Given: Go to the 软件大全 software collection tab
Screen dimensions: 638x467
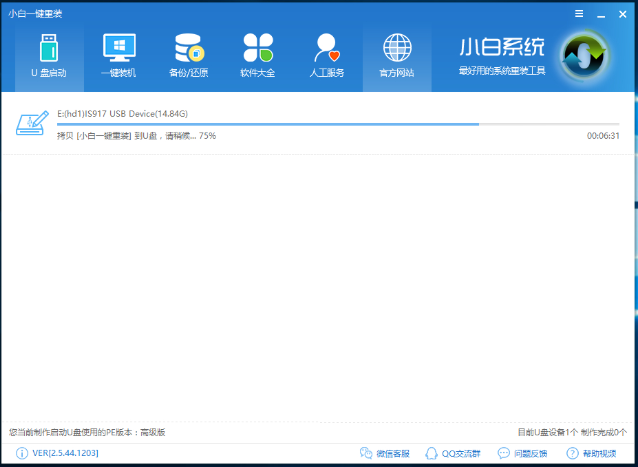Looking at the screenshot, I should pos(258,56).
